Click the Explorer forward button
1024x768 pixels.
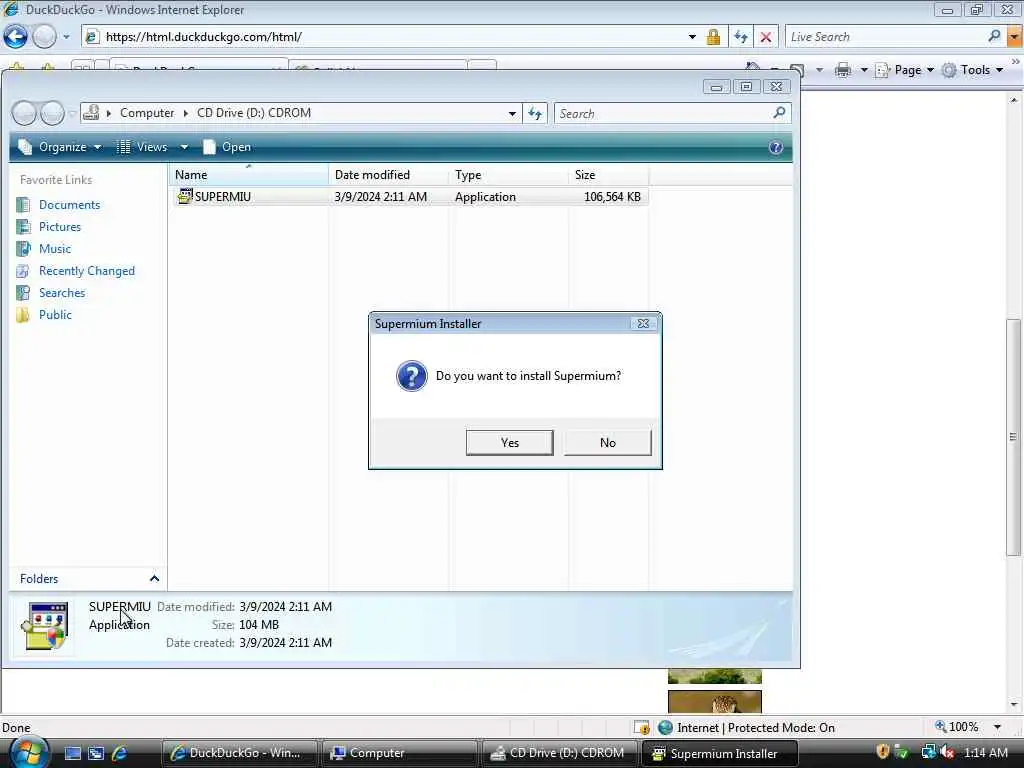coord(52,114)
